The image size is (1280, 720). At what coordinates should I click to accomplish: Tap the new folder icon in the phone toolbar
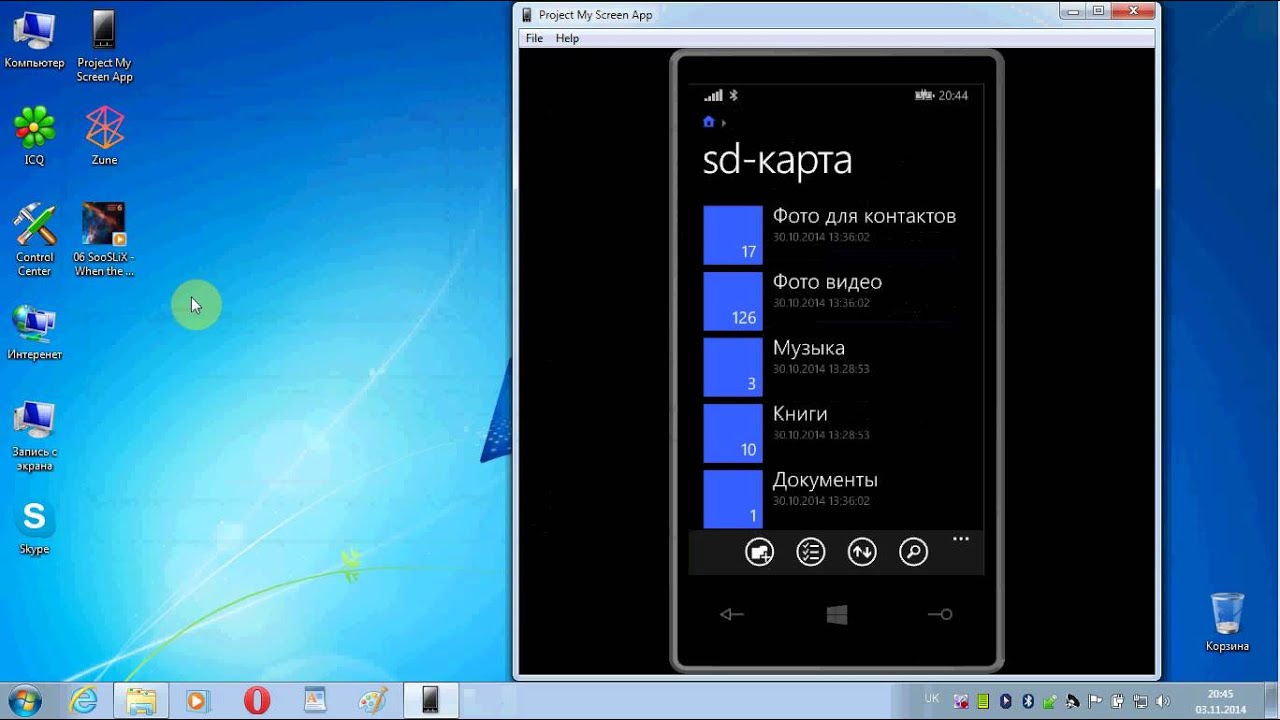(760, 552)
